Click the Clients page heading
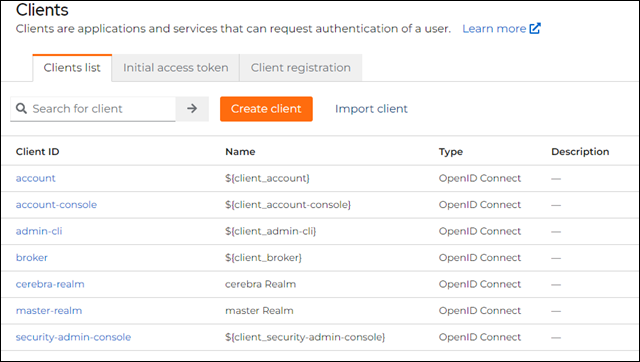The image size is (640, 362). pos(42,9)
